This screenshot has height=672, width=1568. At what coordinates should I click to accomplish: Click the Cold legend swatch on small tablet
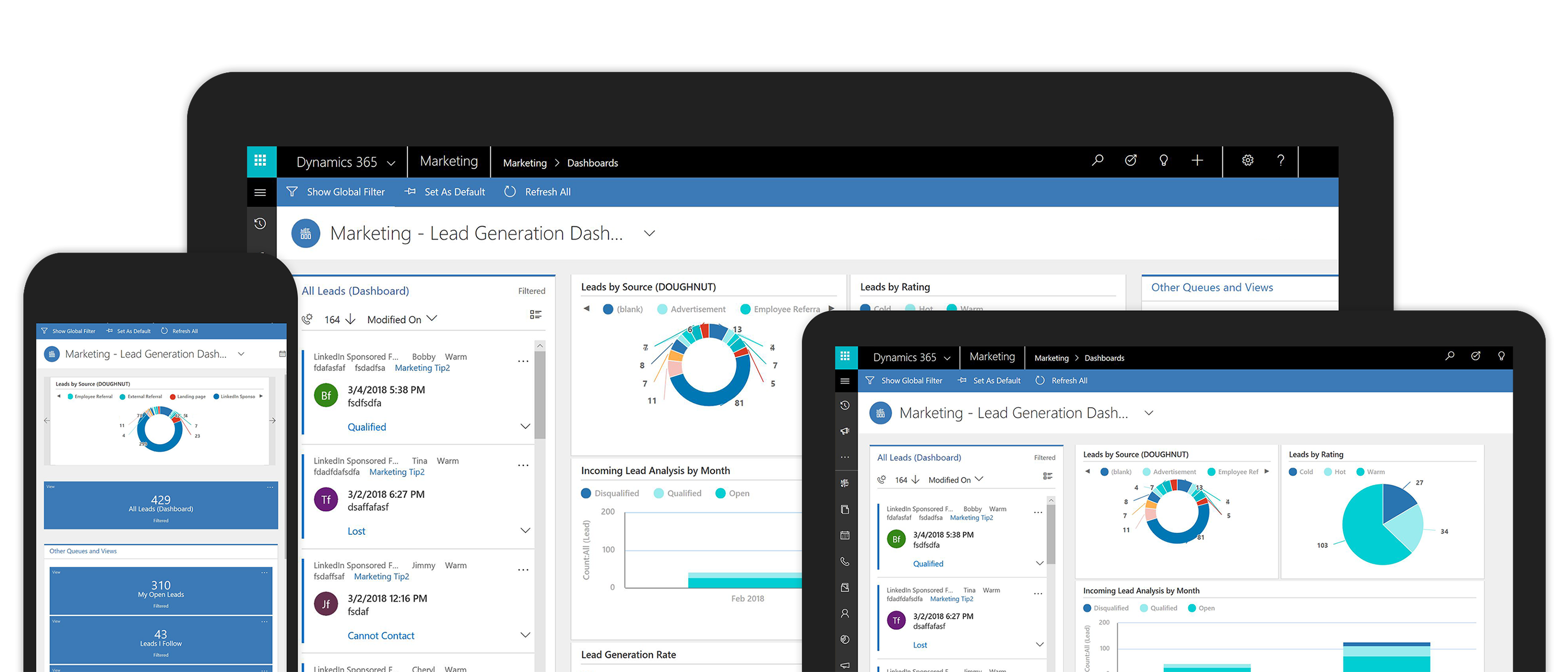[1293, 472]
